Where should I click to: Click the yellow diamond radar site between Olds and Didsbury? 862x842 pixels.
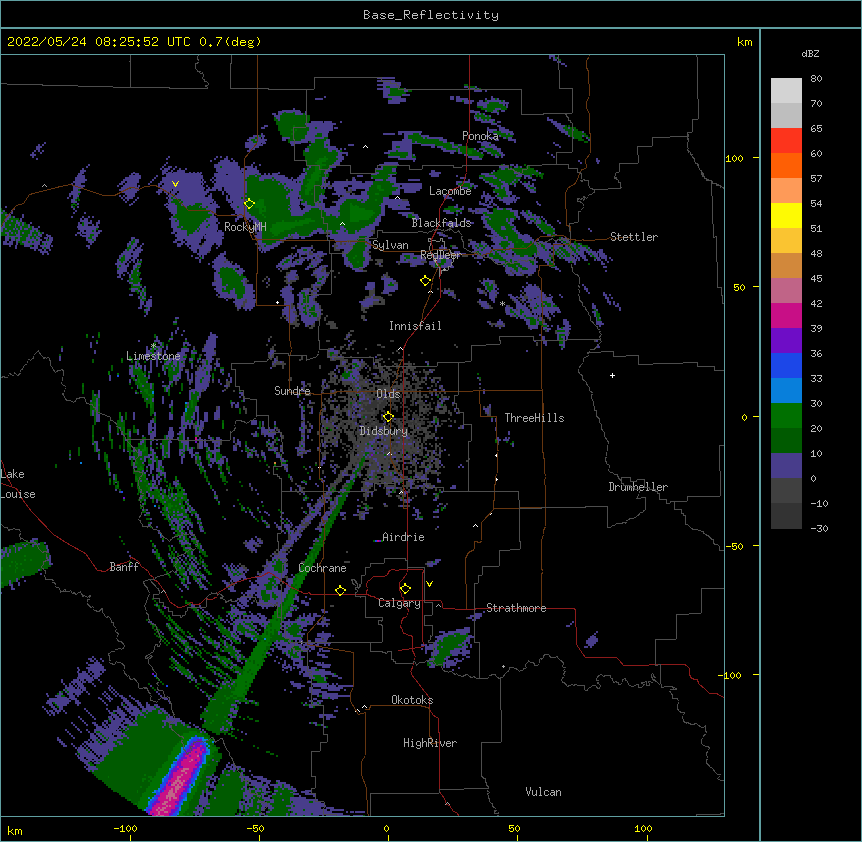pos(388,417)
